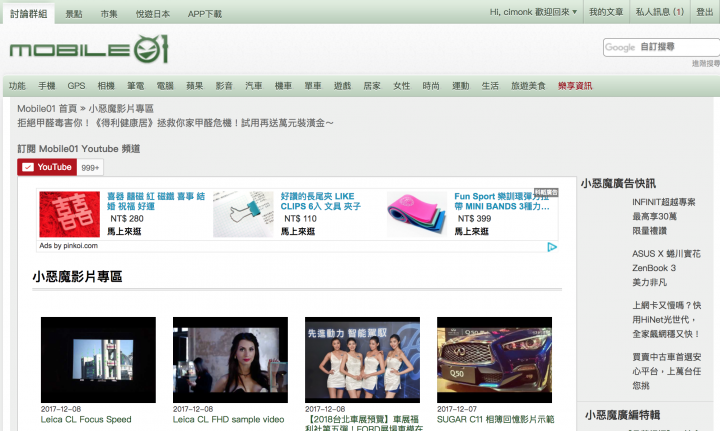Image resolution: width=720 pixels, height=431 pixels.
Task: Select 蘋果 in the category bar
Action: tap(194, 86)
